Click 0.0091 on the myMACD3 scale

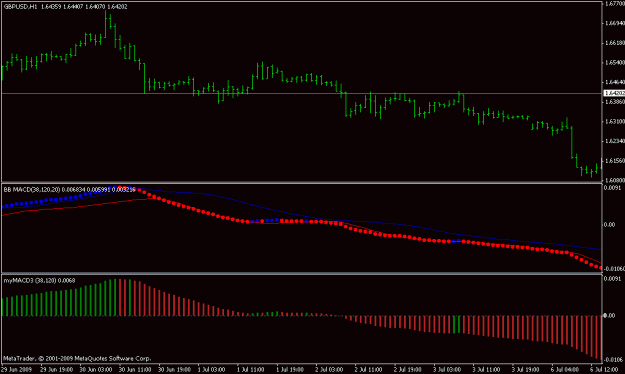[612, 278]
